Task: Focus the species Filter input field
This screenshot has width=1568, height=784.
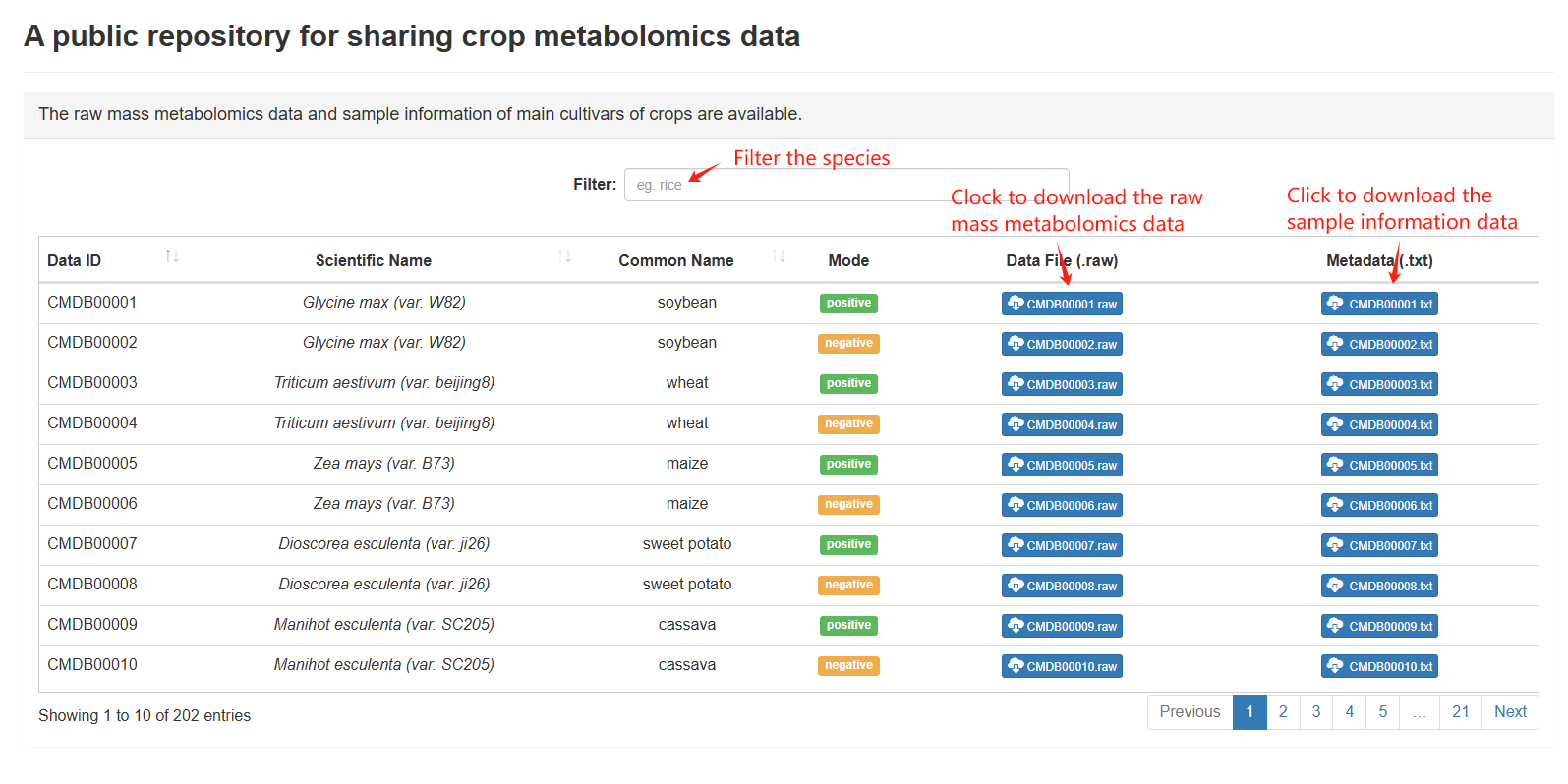Action: click(846, 185)
